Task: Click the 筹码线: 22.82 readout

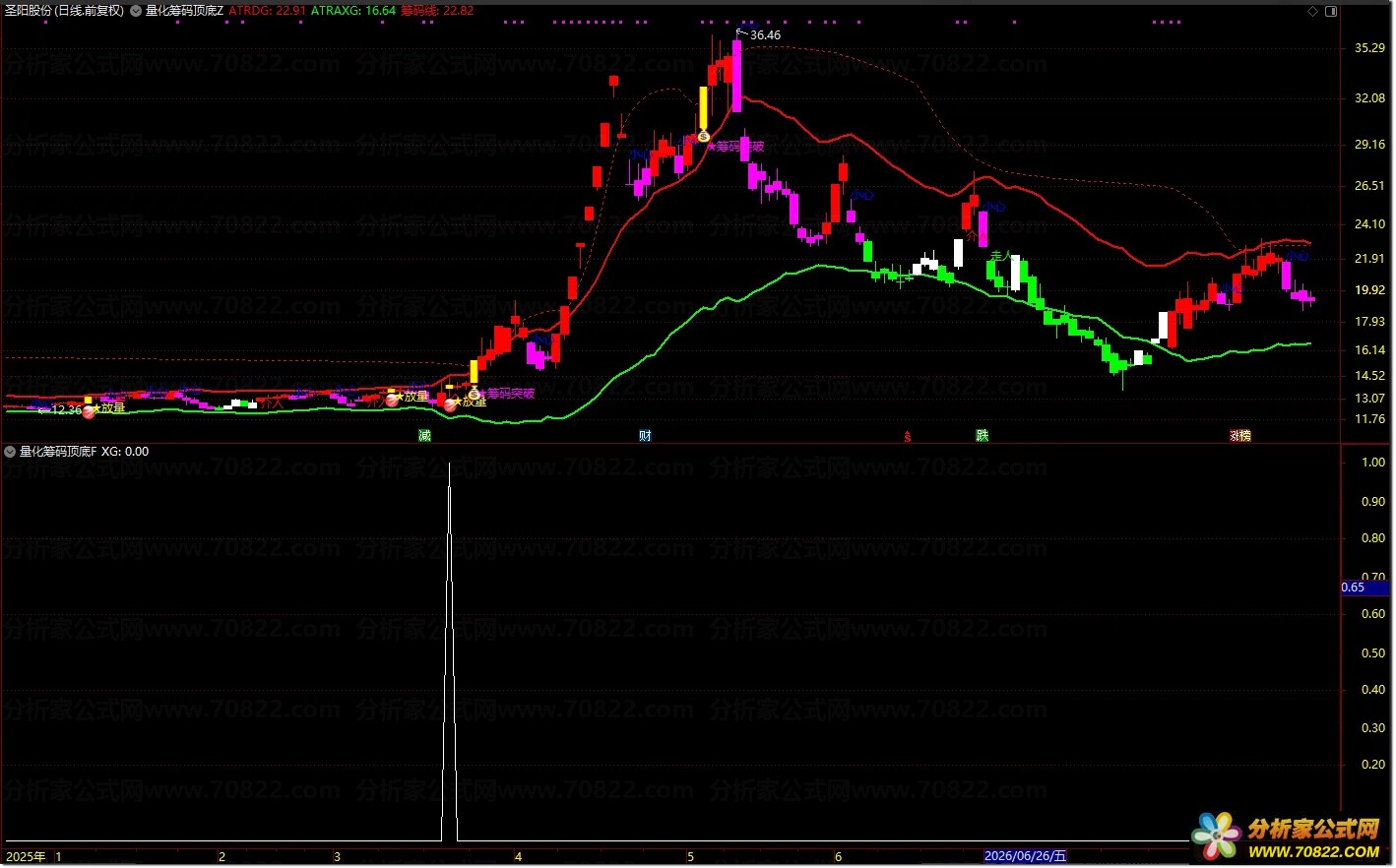Action: [x=437, y=11]
